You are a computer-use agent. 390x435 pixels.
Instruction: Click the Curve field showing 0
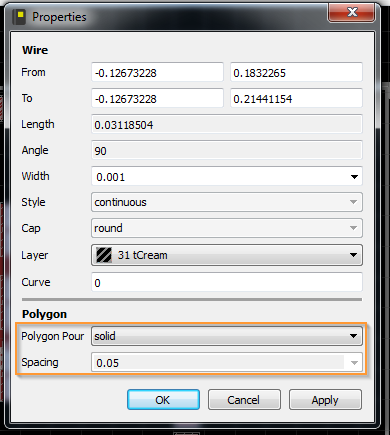click(x=227, y=282)
